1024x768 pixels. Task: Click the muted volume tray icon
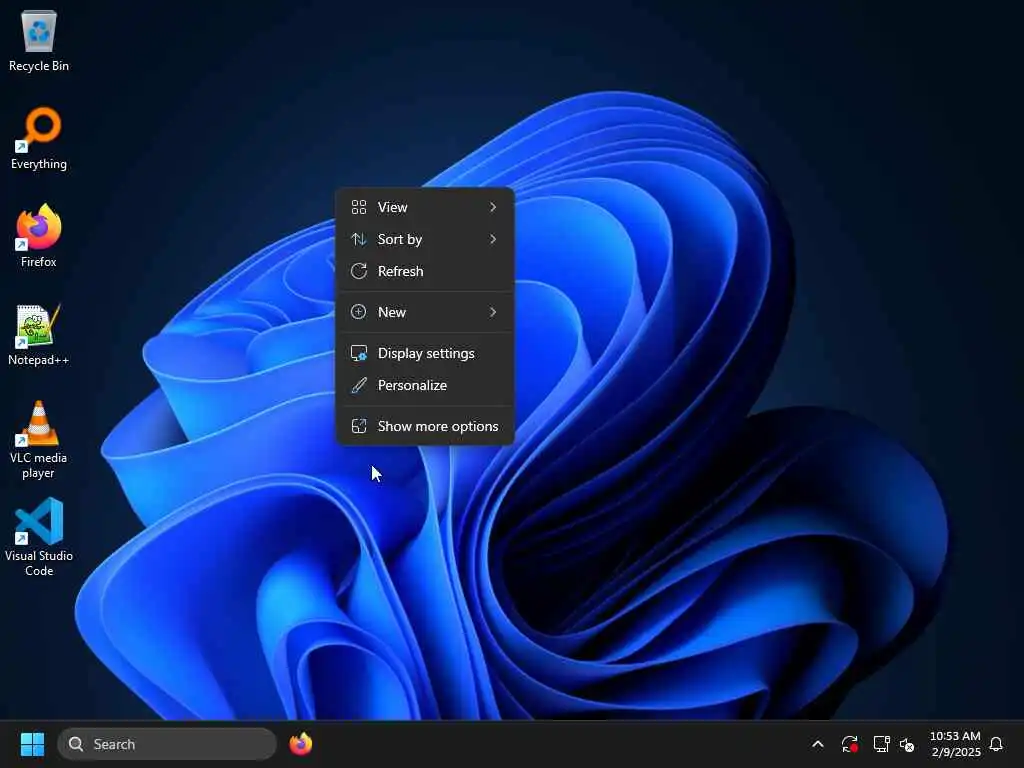click(907, 744)
